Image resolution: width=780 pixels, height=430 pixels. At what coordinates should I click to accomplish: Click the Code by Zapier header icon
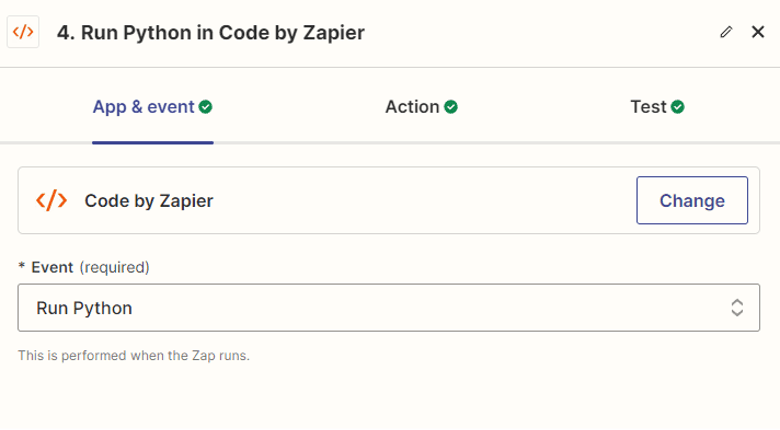23,32
